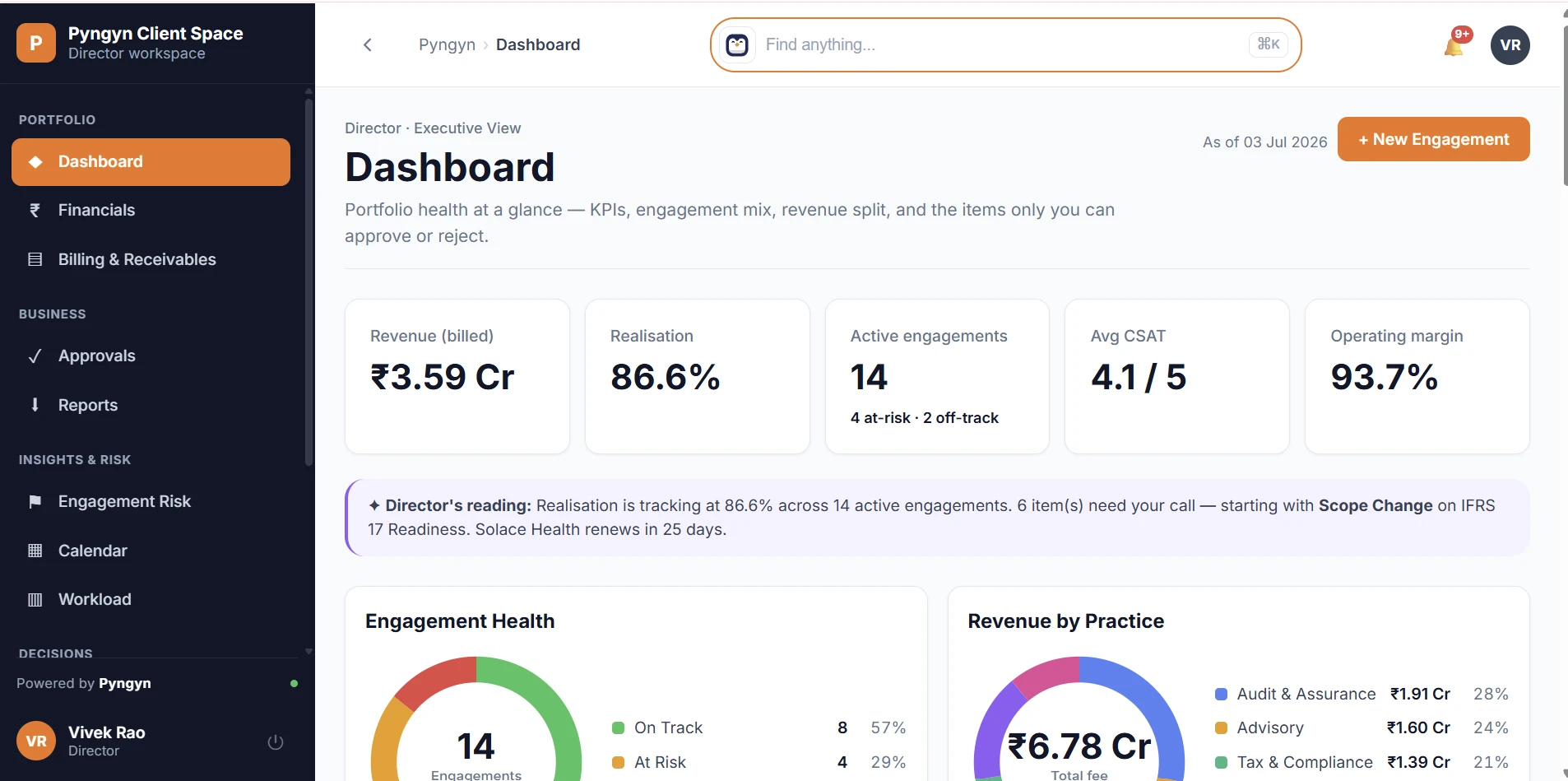This screenshot has height=781, width=1568.
Task: Click the Tax & Compliance legend swatch
Action: coord(1222,763)
